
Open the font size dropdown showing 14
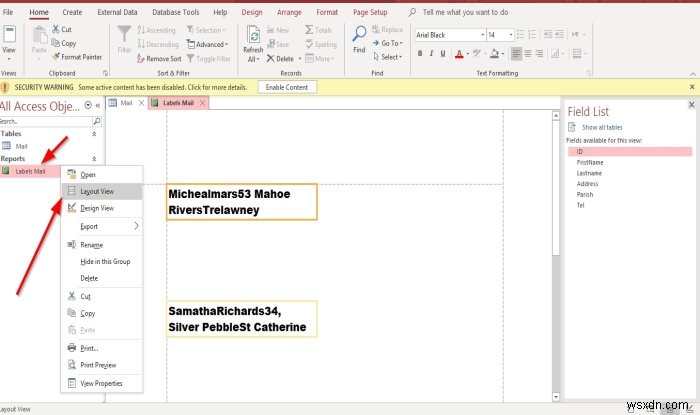[x=511, y=35]
